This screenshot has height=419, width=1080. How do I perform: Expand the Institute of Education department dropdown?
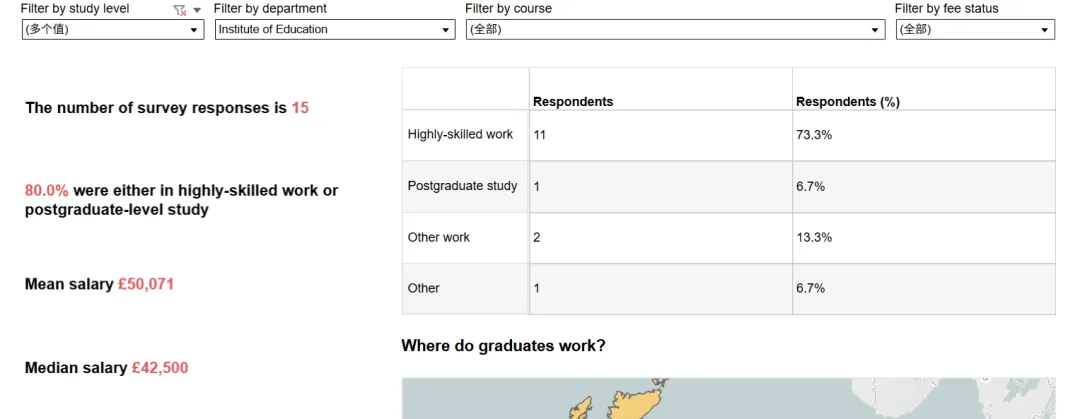[335, 30]
